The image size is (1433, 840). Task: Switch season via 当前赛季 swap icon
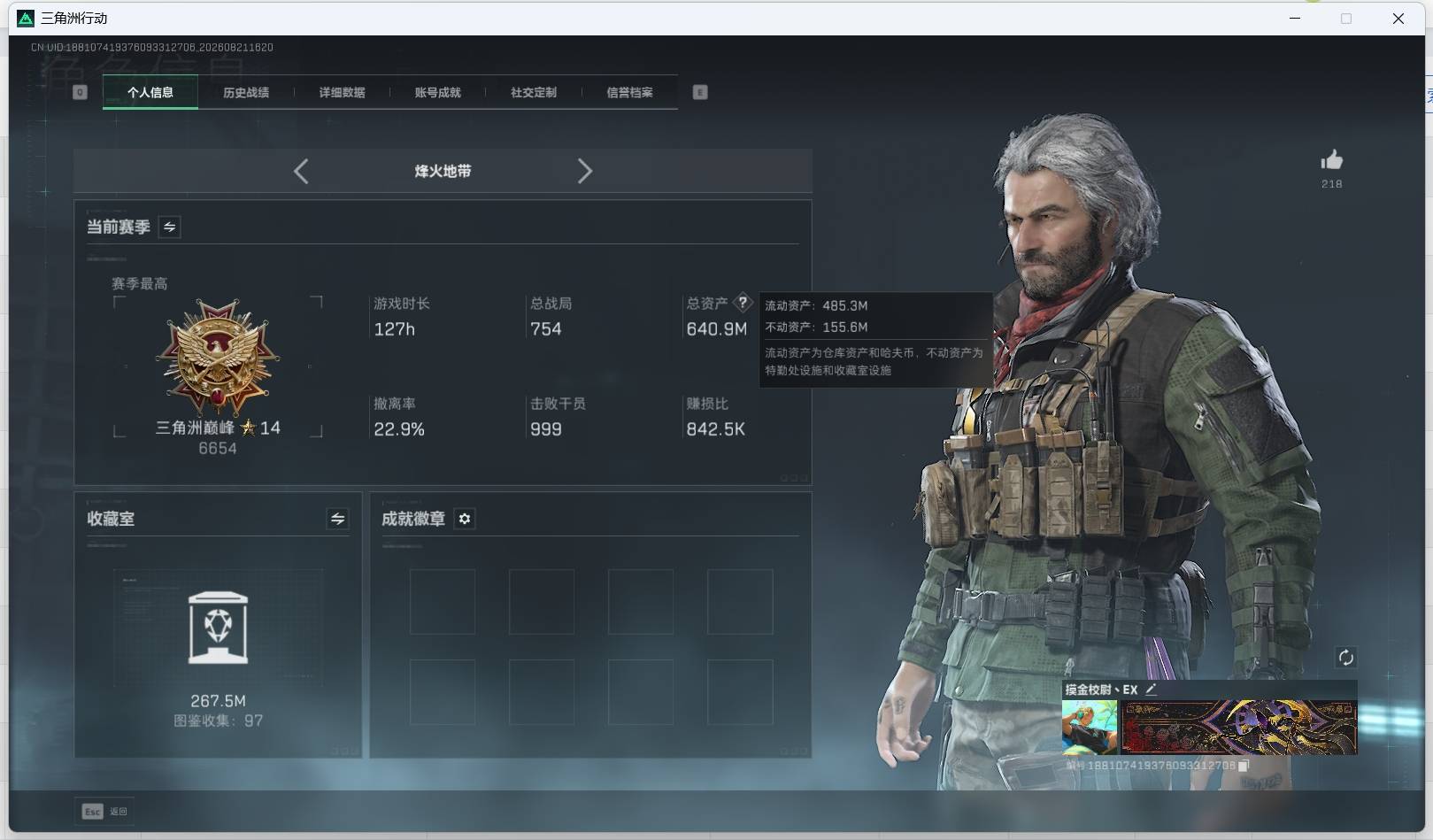[169, 227]
